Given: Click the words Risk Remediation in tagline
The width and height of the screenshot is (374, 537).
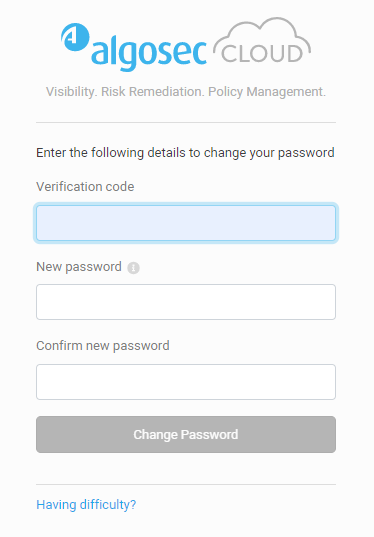Looking at the screenshot, I should [153, 92].
